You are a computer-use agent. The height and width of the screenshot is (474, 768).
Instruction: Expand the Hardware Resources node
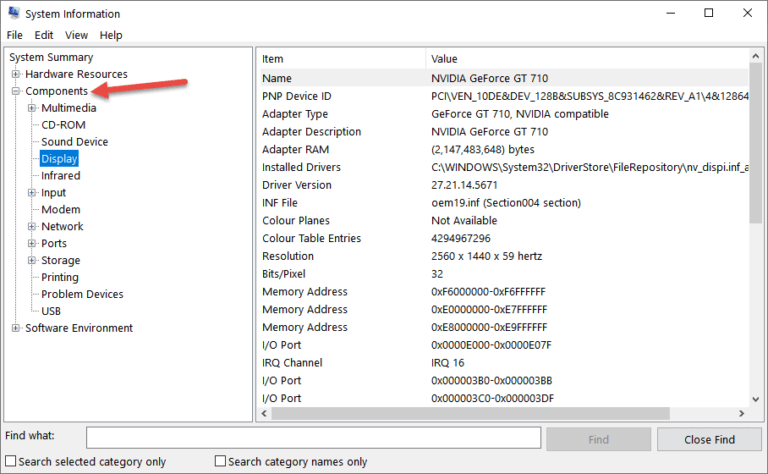click(16, 74)
